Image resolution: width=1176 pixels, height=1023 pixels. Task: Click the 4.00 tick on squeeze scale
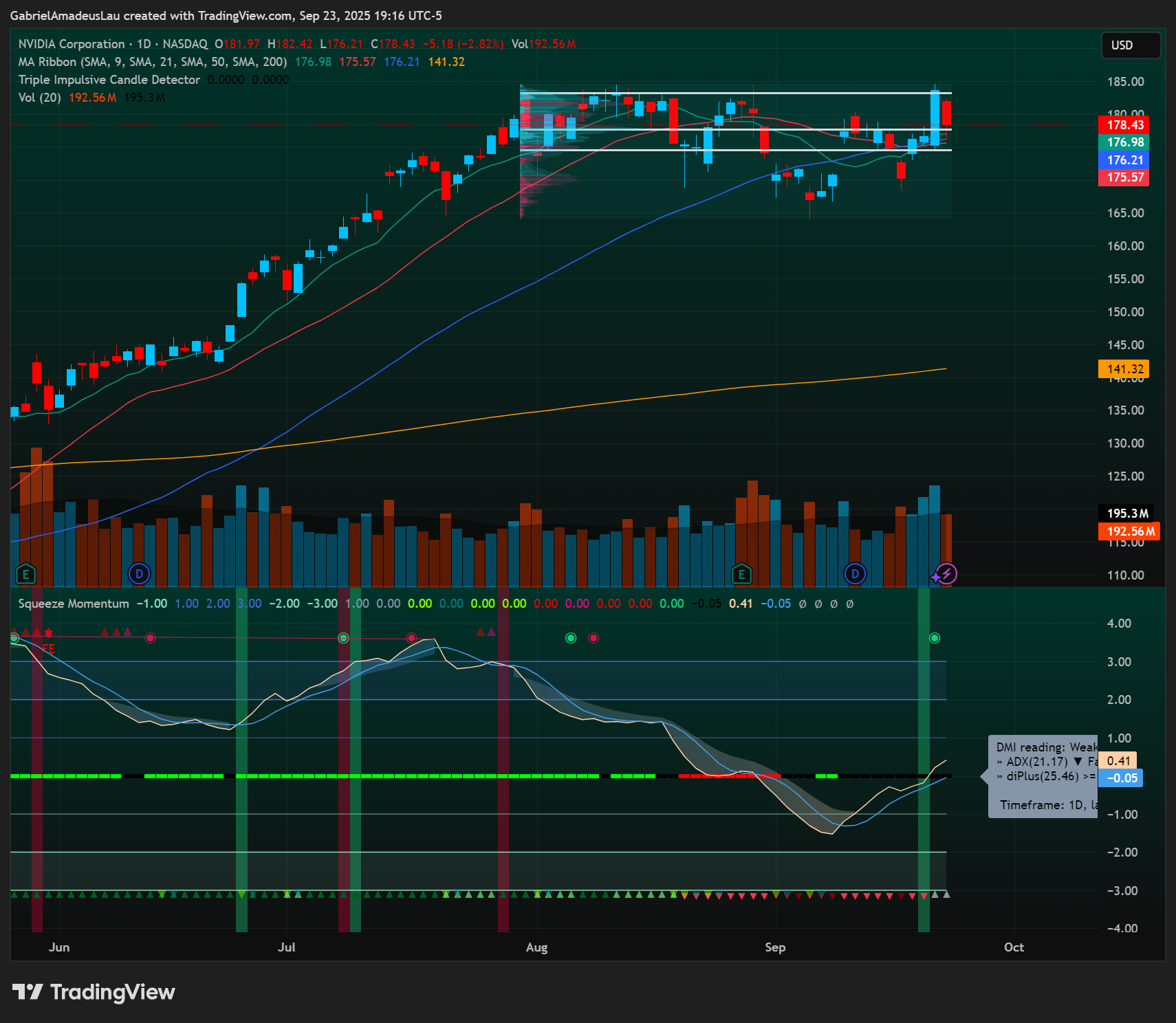(x=1119, y=624)
